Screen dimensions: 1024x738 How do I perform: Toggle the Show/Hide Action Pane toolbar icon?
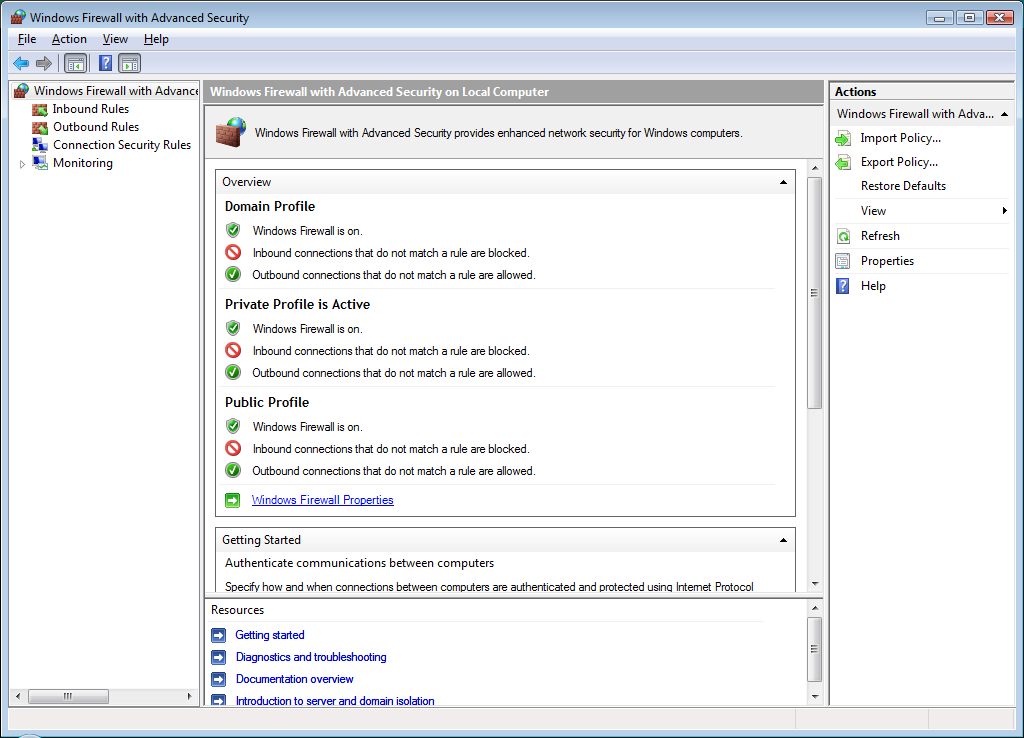[x=130, y=63]
